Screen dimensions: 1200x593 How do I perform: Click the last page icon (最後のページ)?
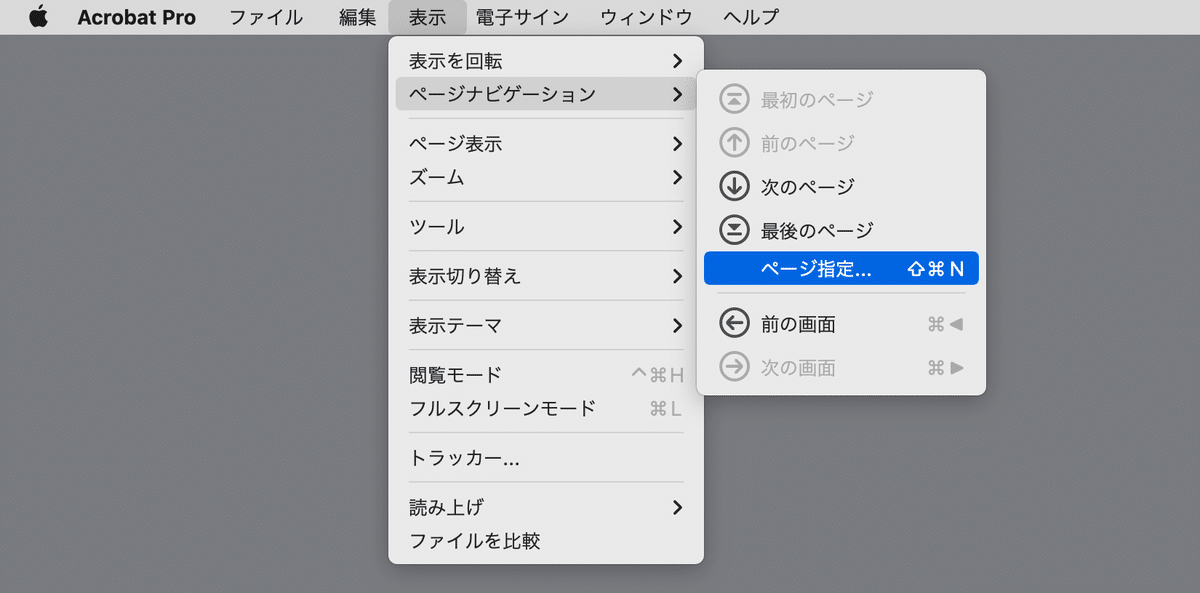tap(734, 230)
